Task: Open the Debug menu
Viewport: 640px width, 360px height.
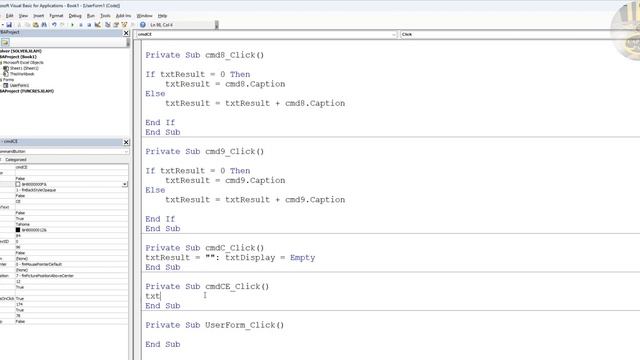Action: (x=75, y=16)
